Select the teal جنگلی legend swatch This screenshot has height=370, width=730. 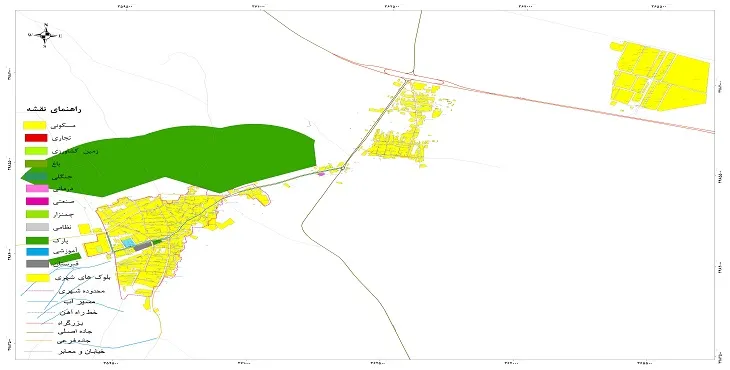(x=35, y=176)
